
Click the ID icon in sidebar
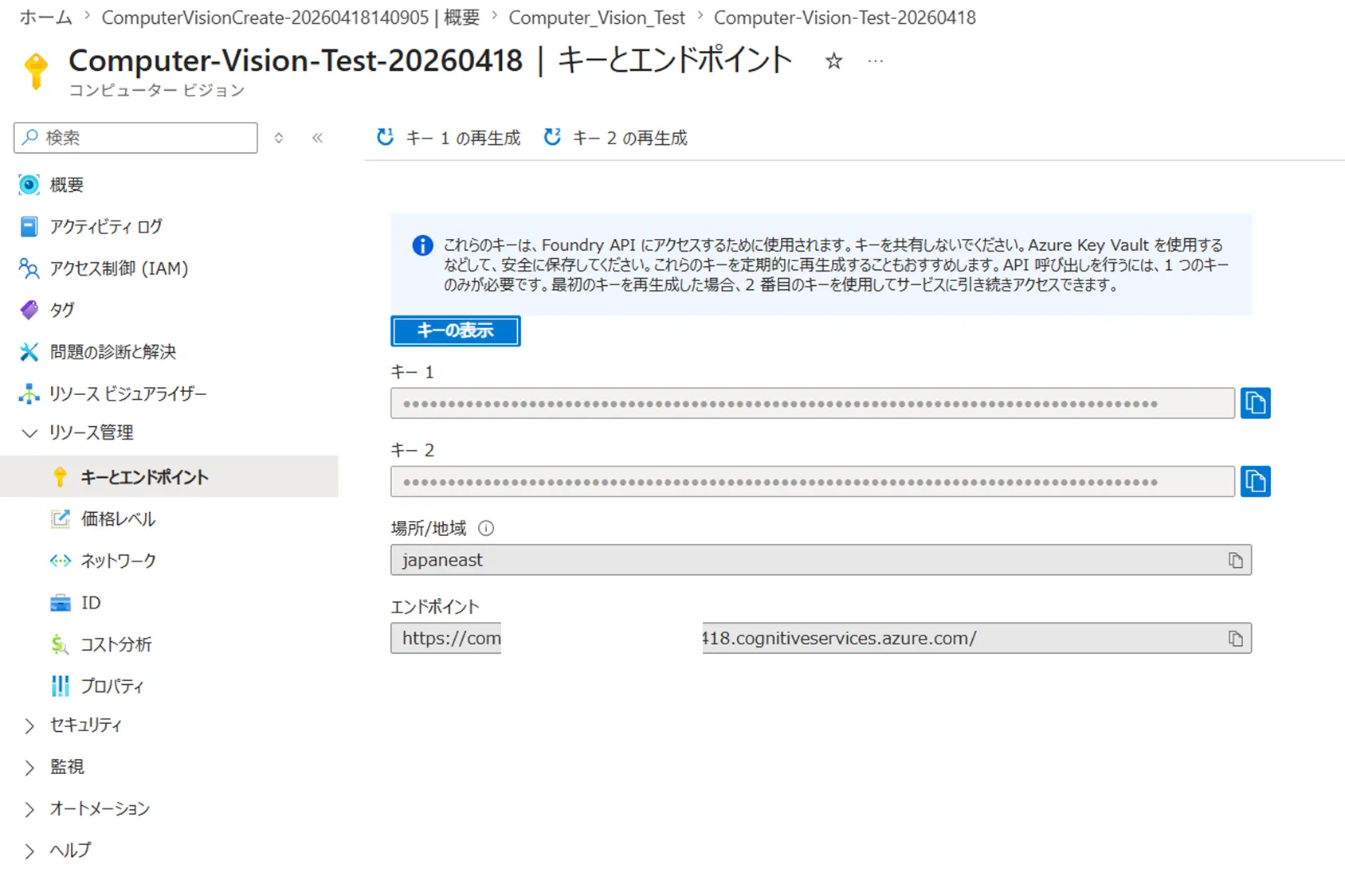(61, 603)
